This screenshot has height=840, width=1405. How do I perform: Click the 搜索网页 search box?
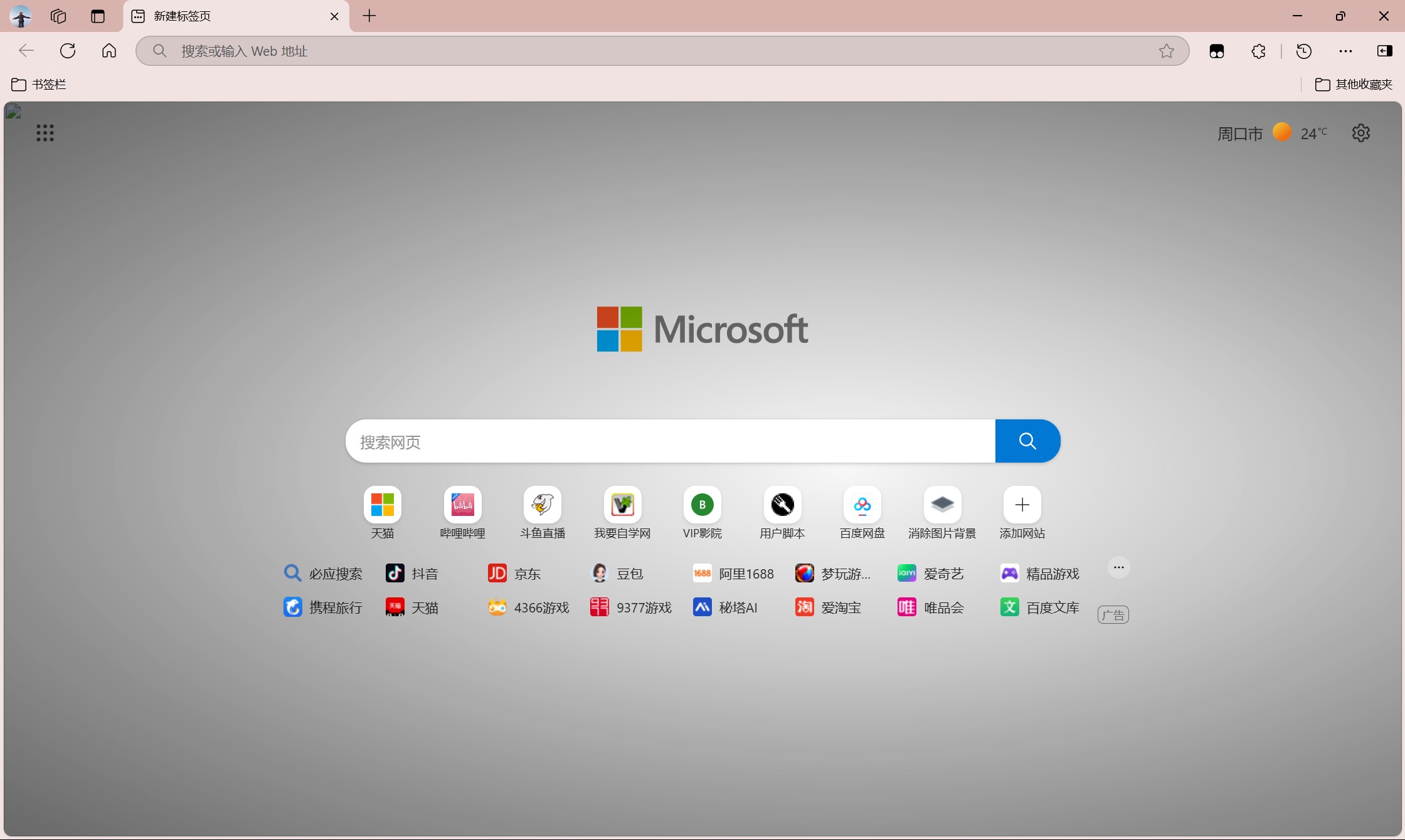(670, 441)
